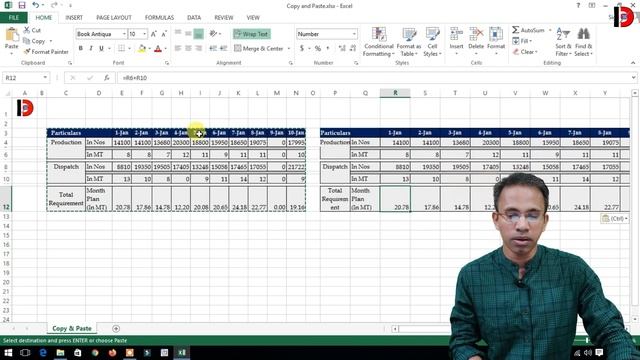Open Cell Styles gallery
The image size is (640, 360).
(432, 42)
